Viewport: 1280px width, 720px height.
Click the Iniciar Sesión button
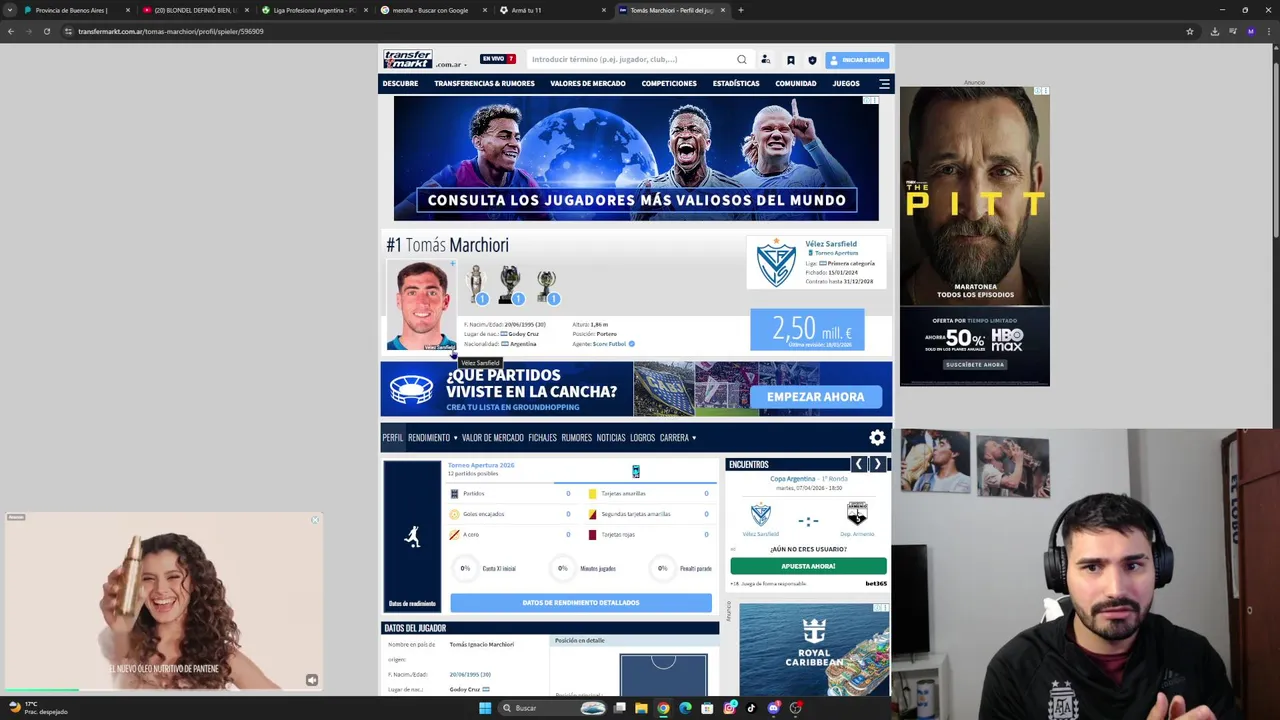click(857, 60)
